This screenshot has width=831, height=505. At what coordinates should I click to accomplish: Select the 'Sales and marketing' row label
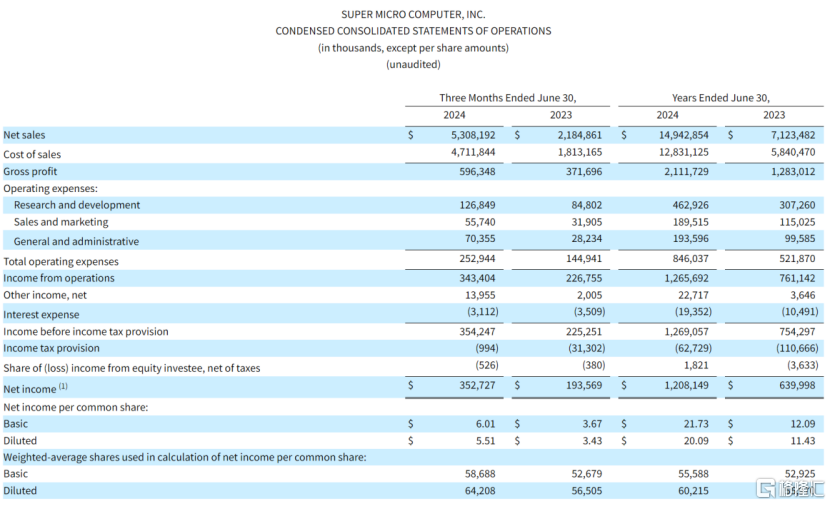tap(61, 222)
